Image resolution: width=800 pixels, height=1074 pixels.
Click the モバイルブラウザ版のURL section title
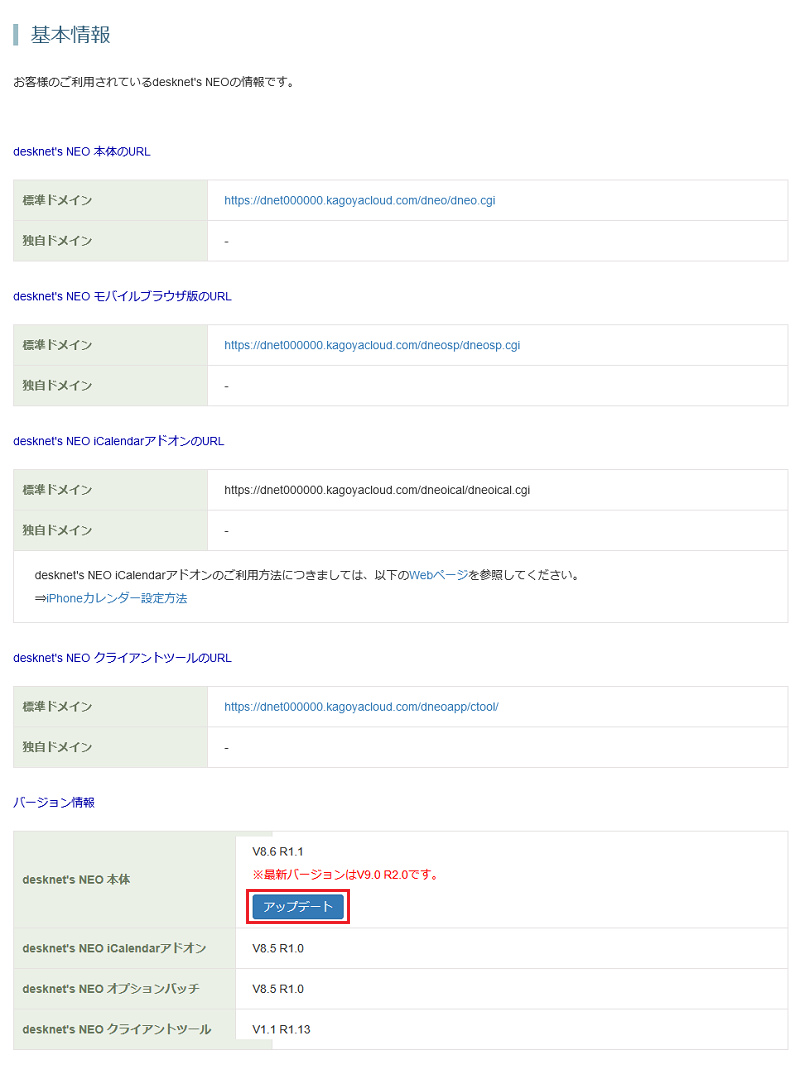122,297
